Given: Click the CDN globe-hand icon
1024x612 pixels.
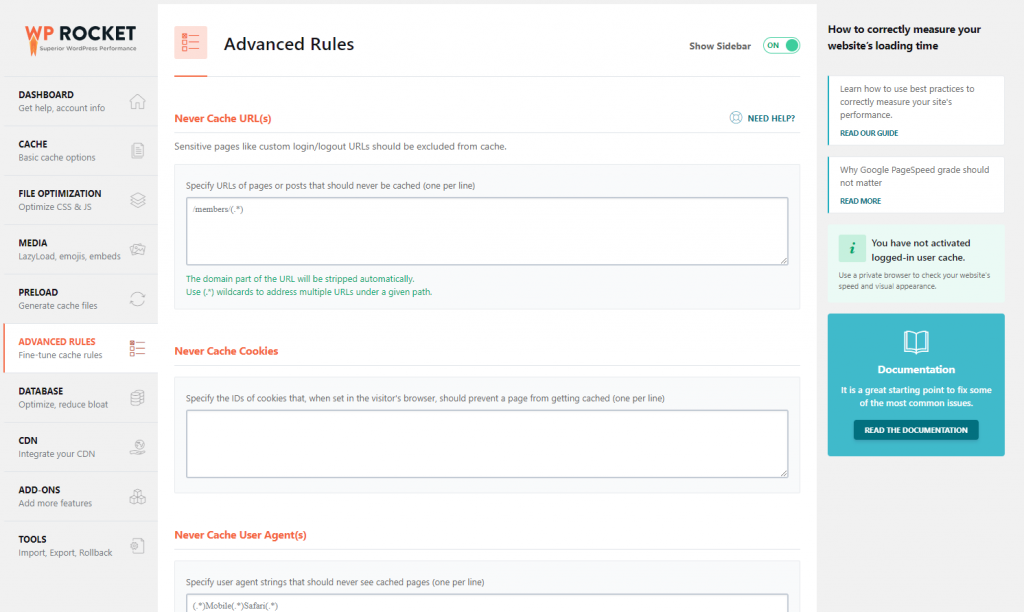Looking at the screenshot, I should click(x=137, y=447).
